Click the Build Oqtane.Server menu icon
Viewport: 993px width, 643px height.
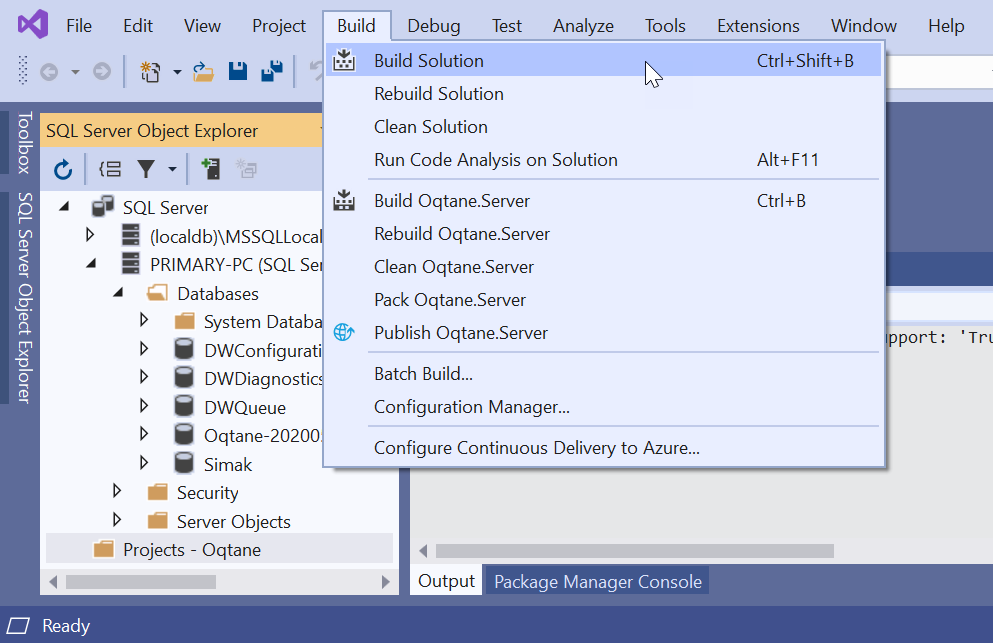(344, 200)
